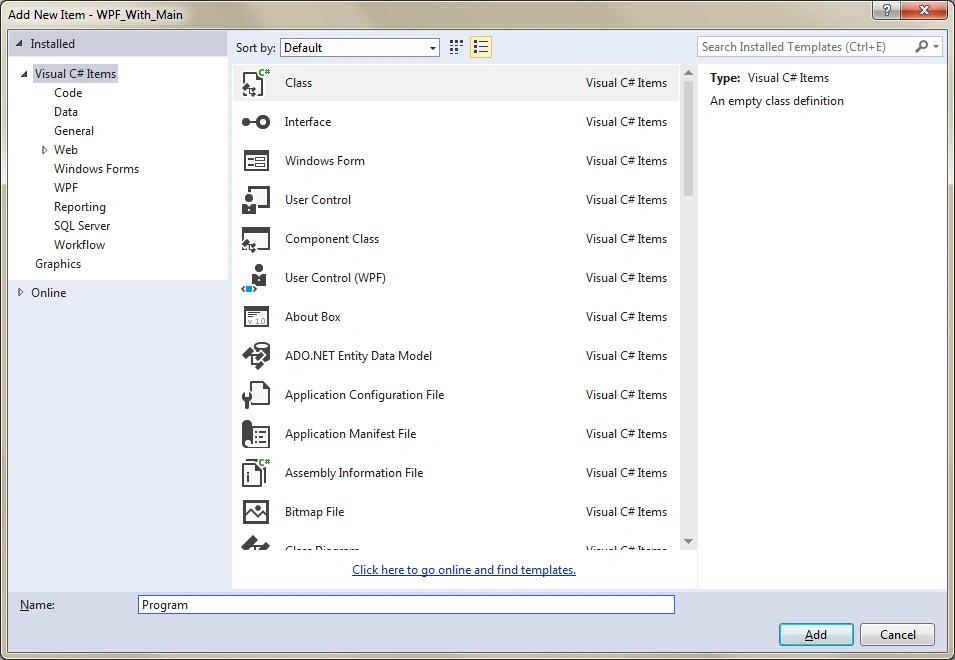Expand the Online templates section

point(20,292)
